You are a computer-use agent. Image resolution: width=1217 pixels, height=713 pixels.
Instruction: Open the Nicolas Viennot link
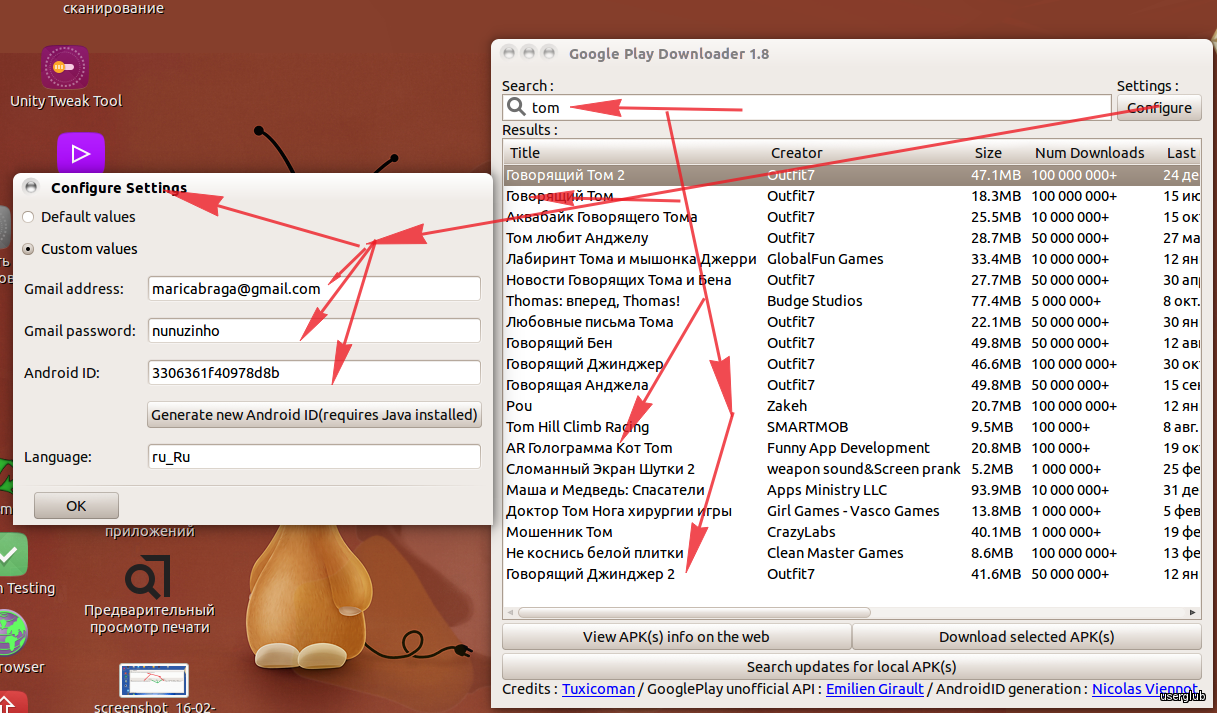click(1144, 690)
